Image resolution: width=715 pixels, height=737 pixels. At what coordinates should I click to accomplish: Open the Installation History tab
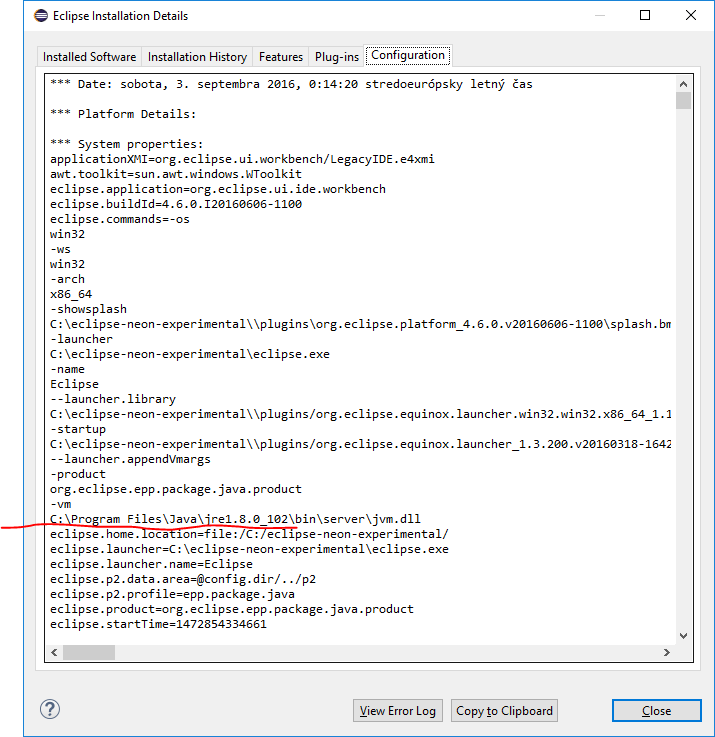(x=197, y=57)
